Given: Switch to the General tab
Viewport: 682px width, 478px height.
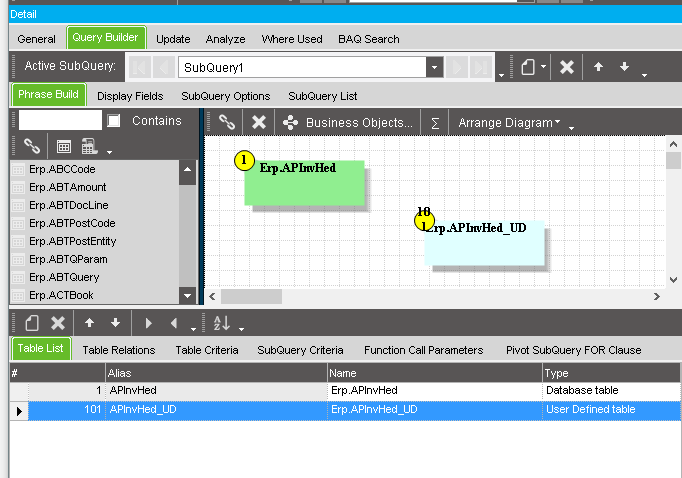Looking at the screenshot, I should coord(37,39).
